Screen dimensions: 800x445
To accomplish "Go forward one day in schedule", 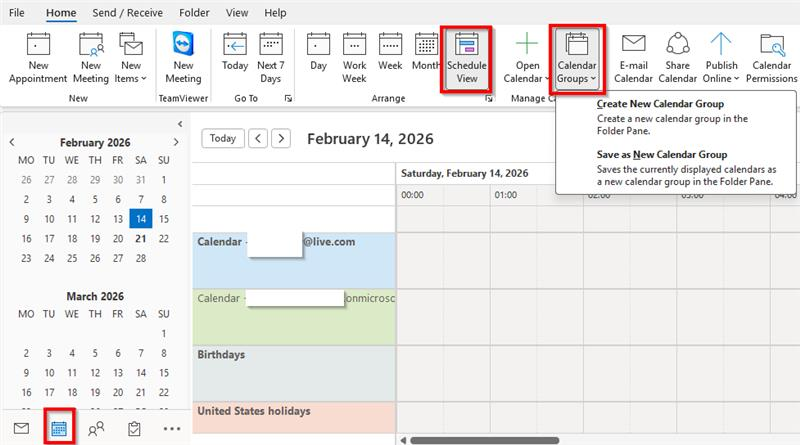I will click(281, 138).
